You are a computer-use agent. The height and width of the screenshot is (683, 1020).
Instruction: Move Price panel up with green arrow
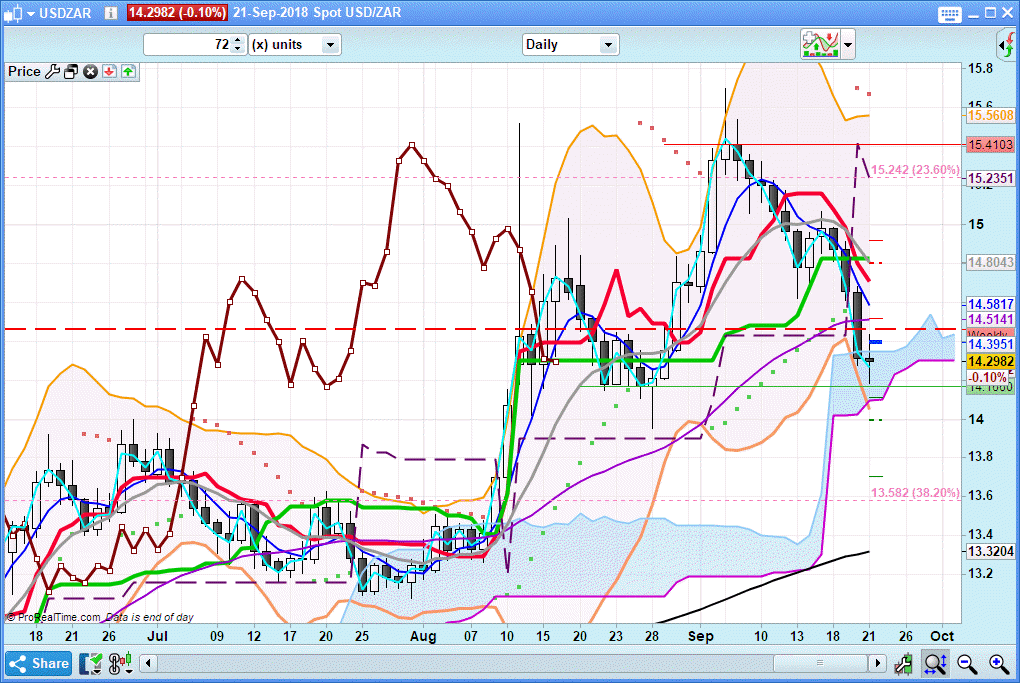coord(128,72)
